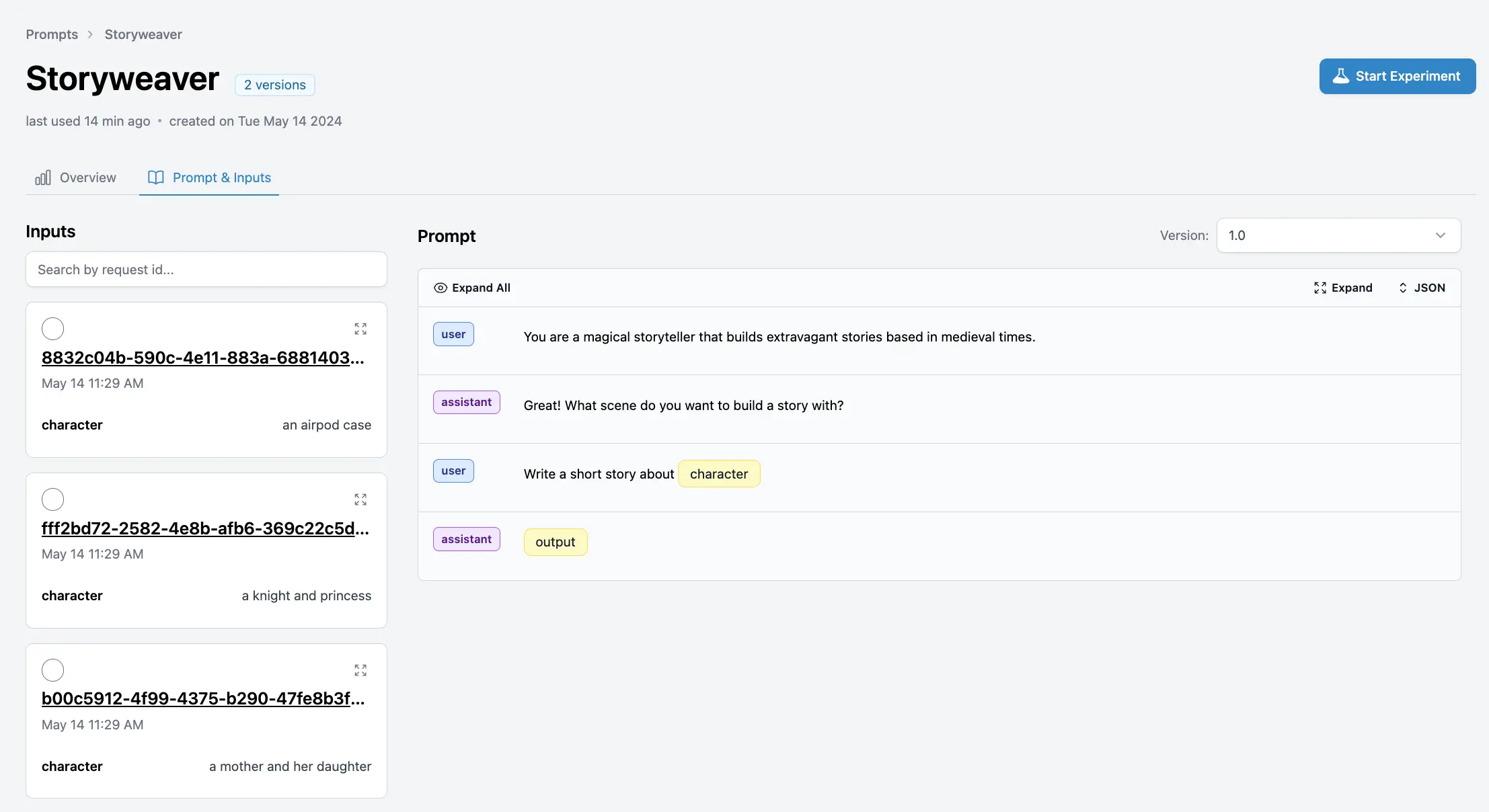Click the 'an airpod case' value

pyautogui.click(x=327, y=425)
